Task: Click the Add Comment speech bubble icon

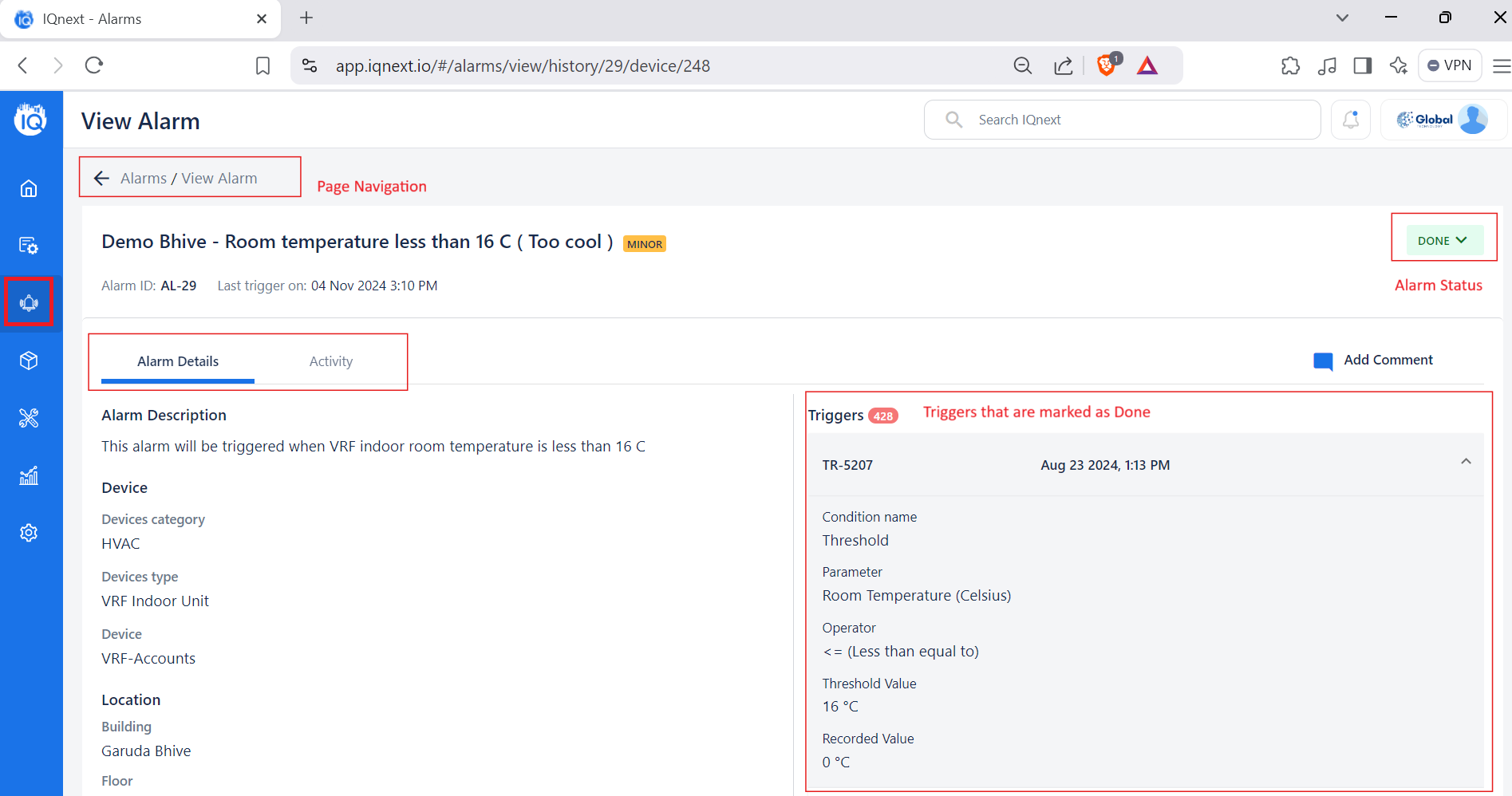Action: pyautogui.click(x=1323, y=361)
